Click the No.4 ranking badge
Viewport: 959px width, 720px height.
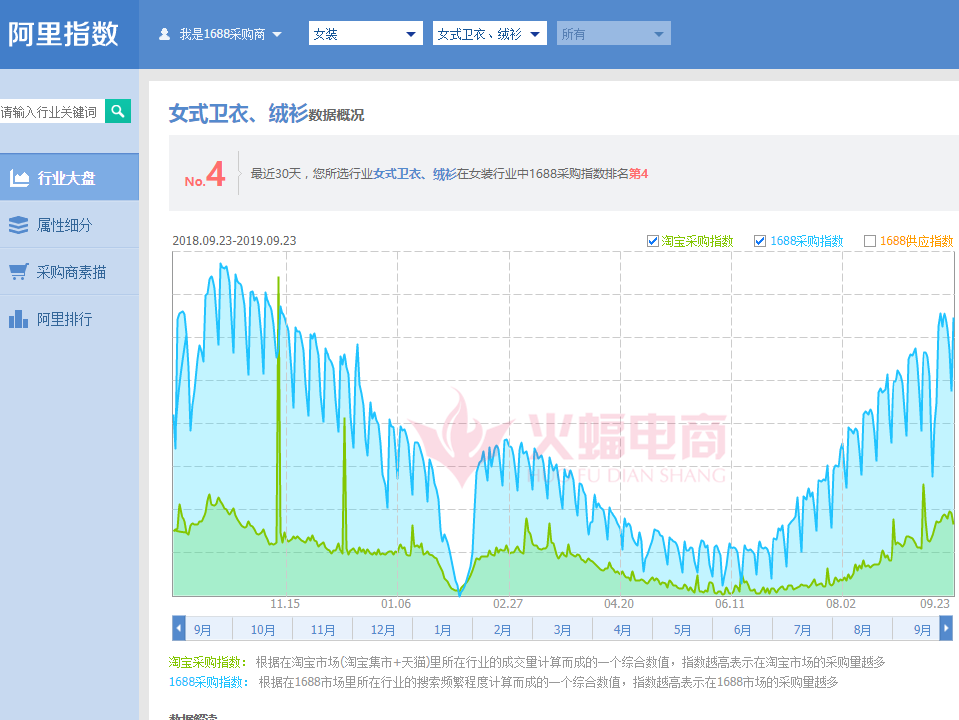tap(205, 174)
